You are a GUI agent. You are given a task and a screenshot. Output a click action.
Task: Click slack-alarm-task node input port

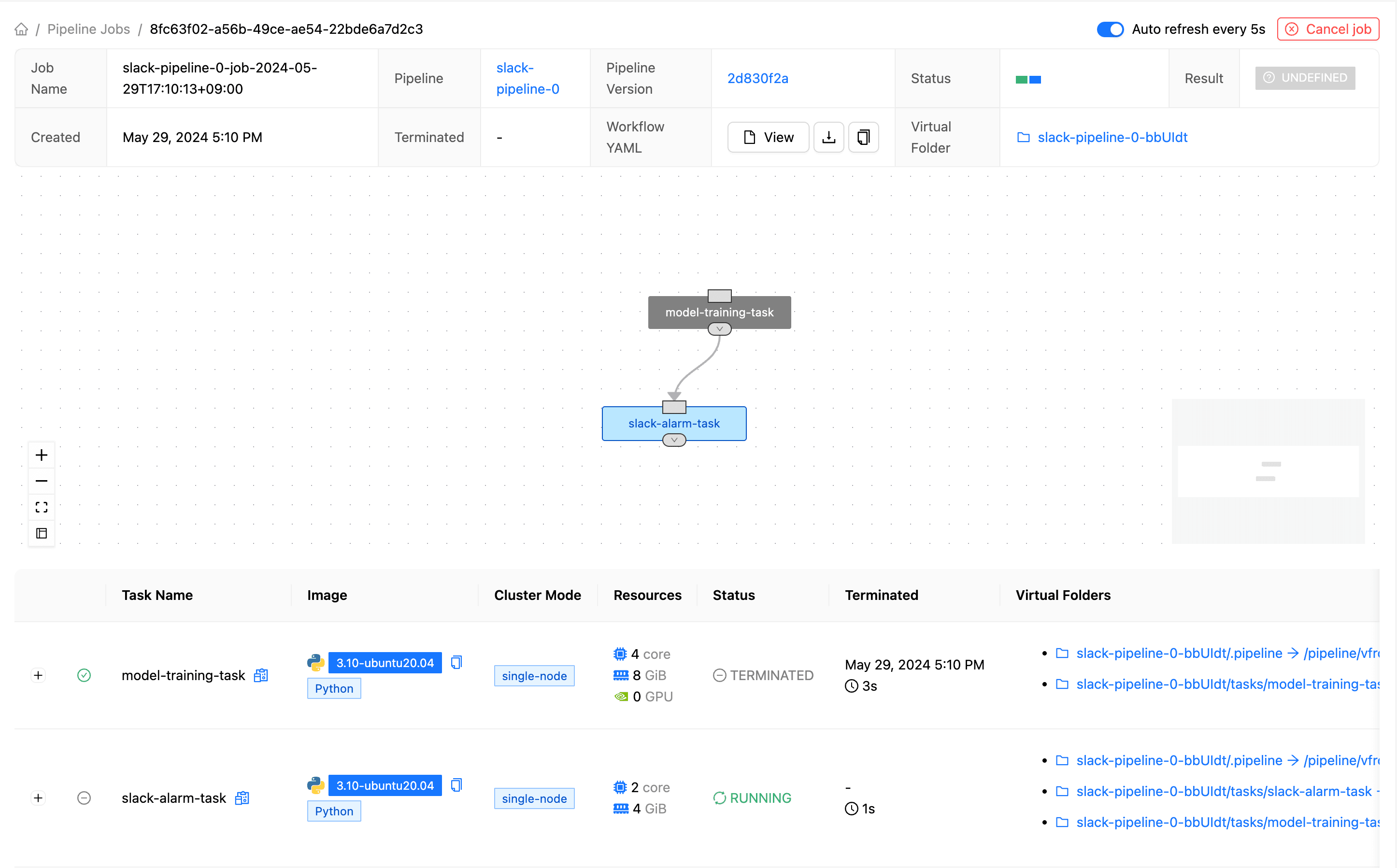[674, 407]
